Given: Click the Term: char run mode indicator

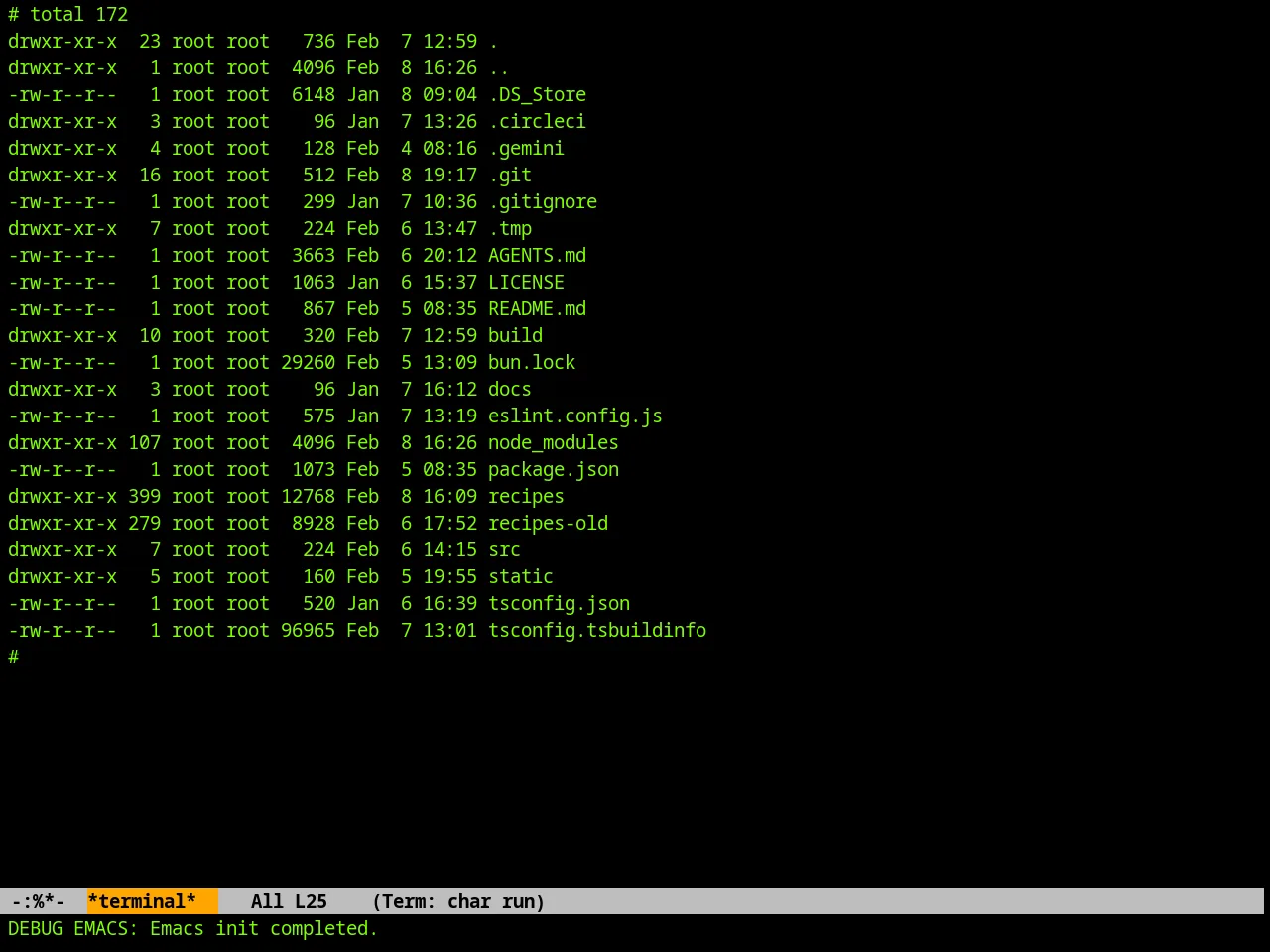Looking at the screenshot, I should (458, 901).
